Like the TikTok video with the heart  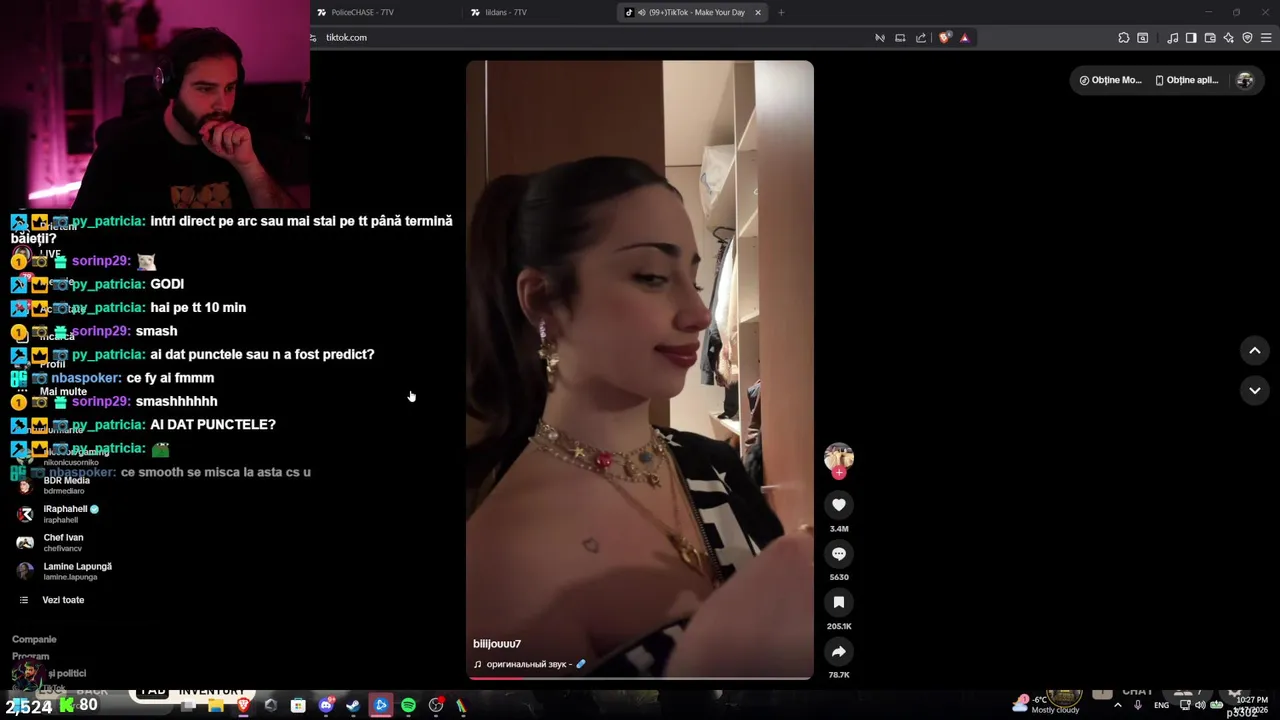839,505
